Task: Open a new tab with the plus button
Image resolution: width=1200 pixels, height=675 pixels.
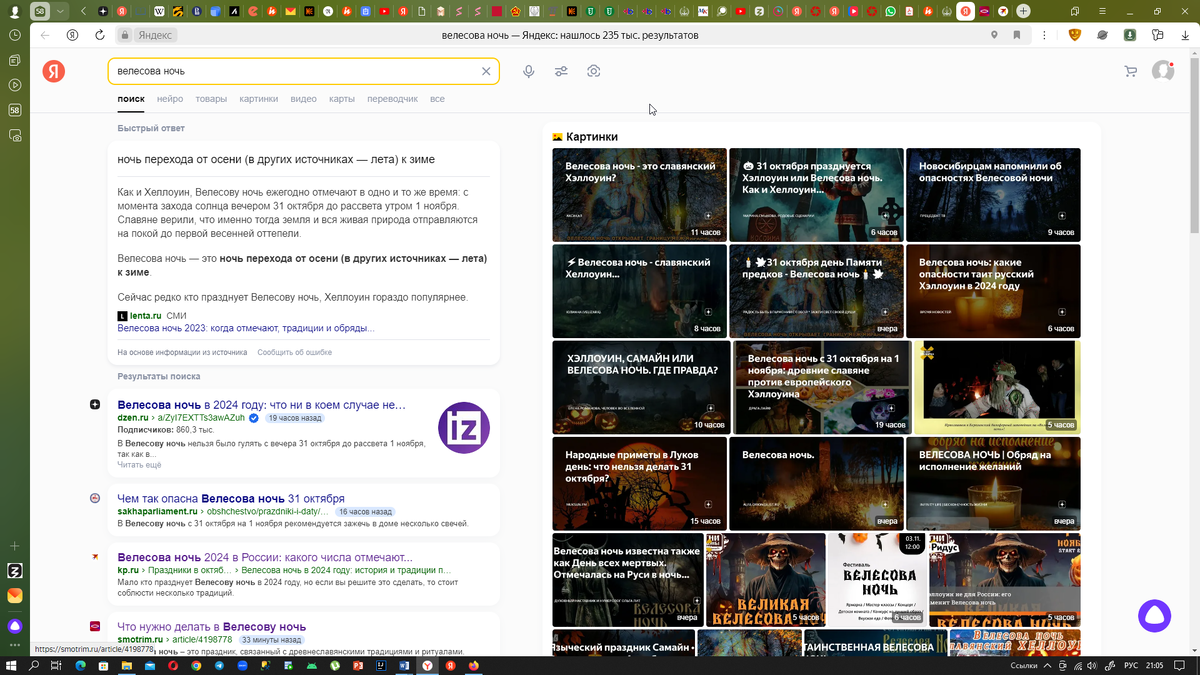Action: (1023, 11)
